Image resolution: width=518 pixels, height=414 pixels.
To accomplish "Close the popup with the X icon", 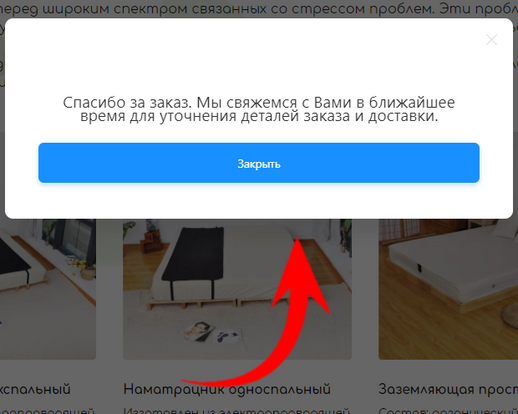I will click(491, 40).
